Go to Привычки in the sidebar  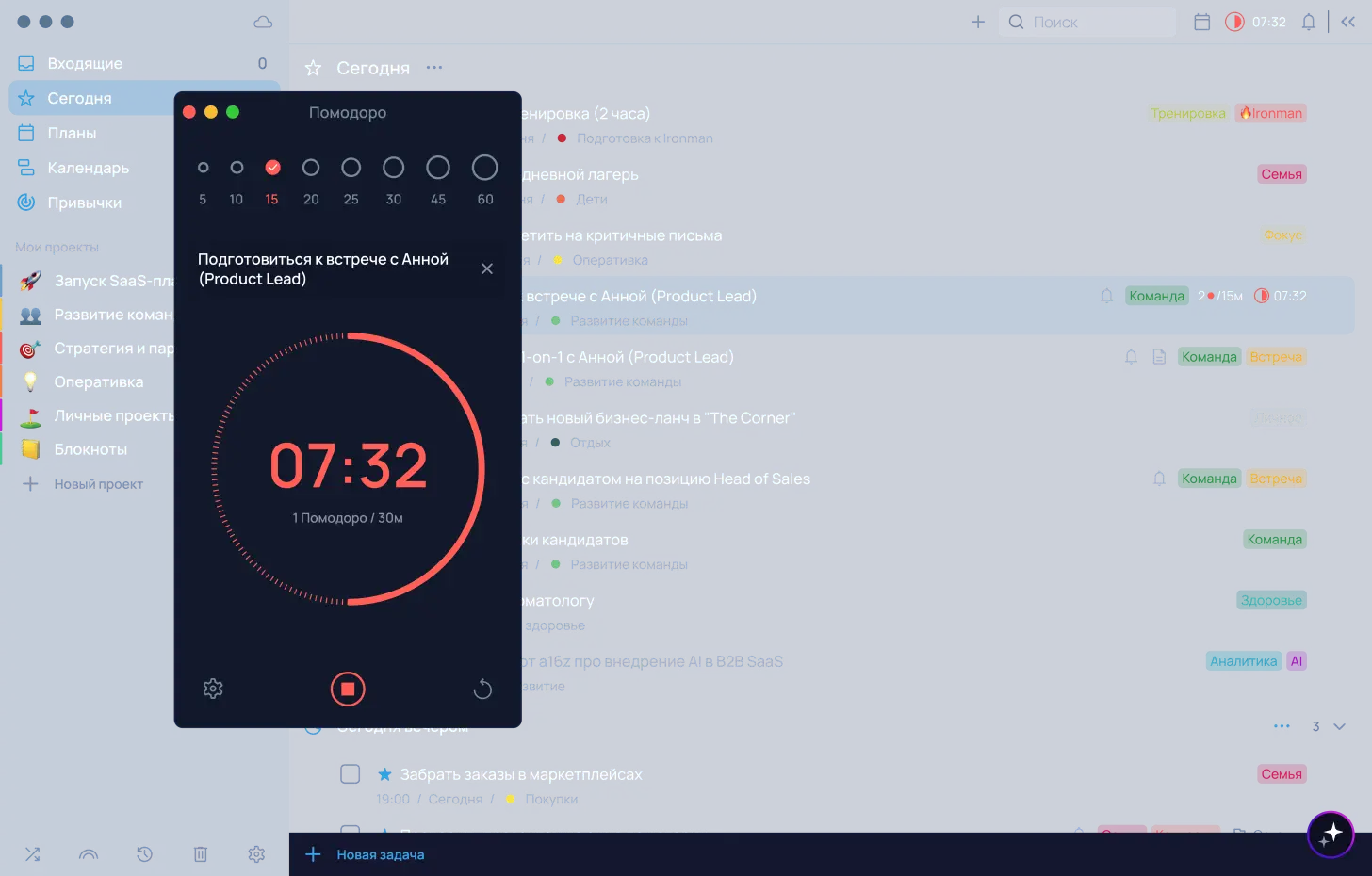[x=84, y=203]
